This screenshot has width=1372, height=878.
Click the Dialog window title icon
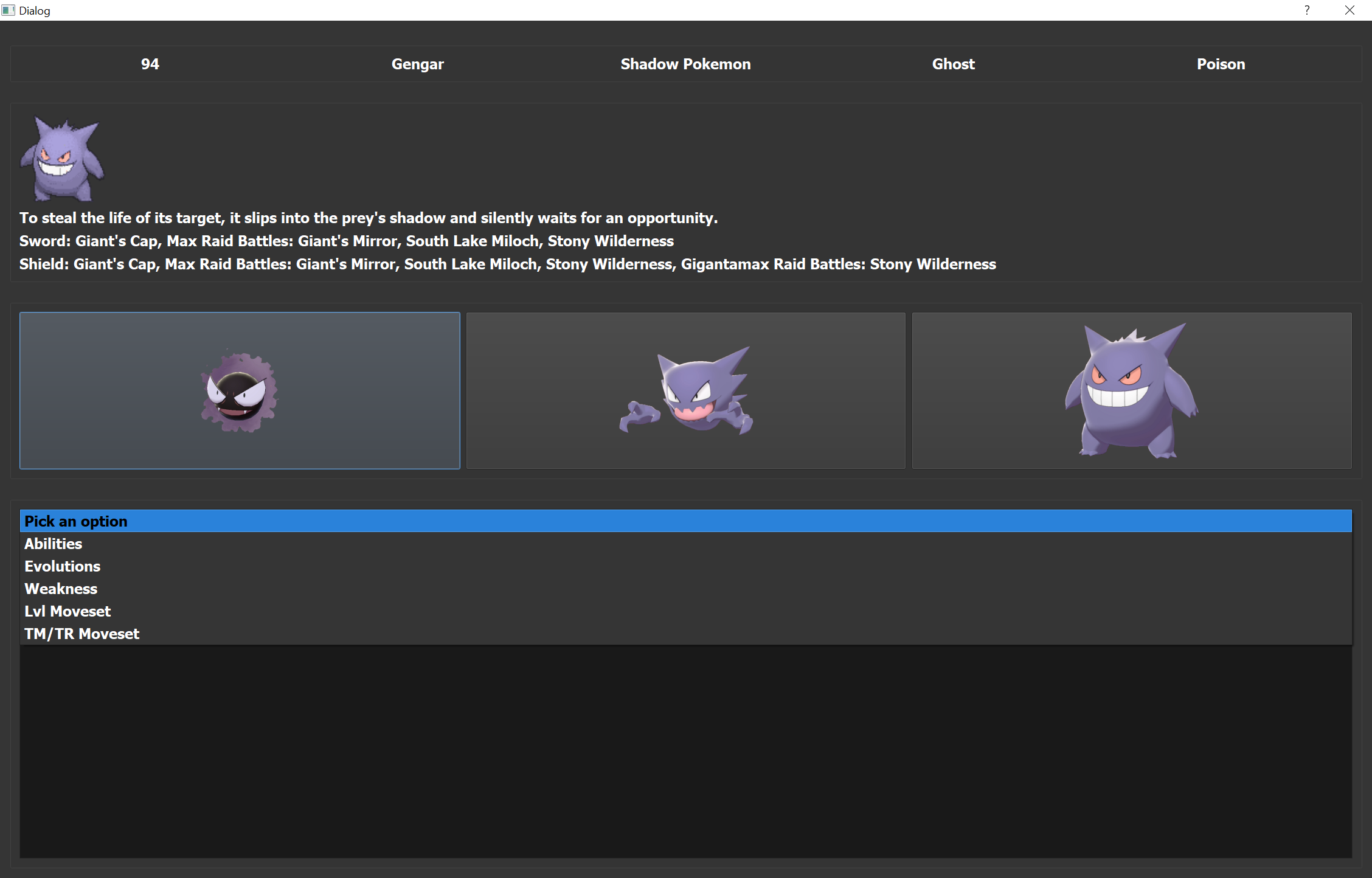[x=8, y=10]
